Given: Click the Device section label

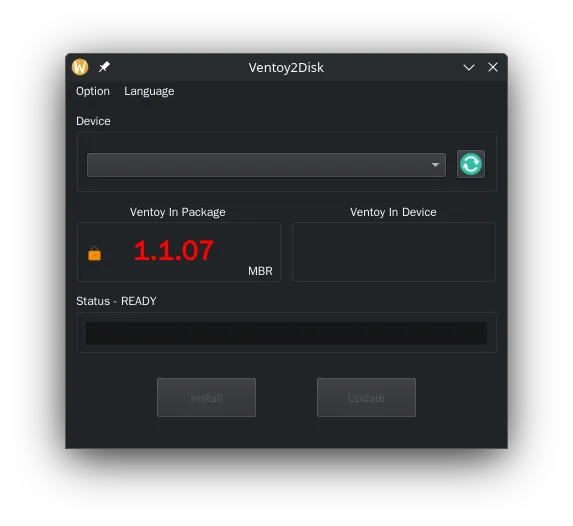Looking at the screenshot, I should [93, 121].
